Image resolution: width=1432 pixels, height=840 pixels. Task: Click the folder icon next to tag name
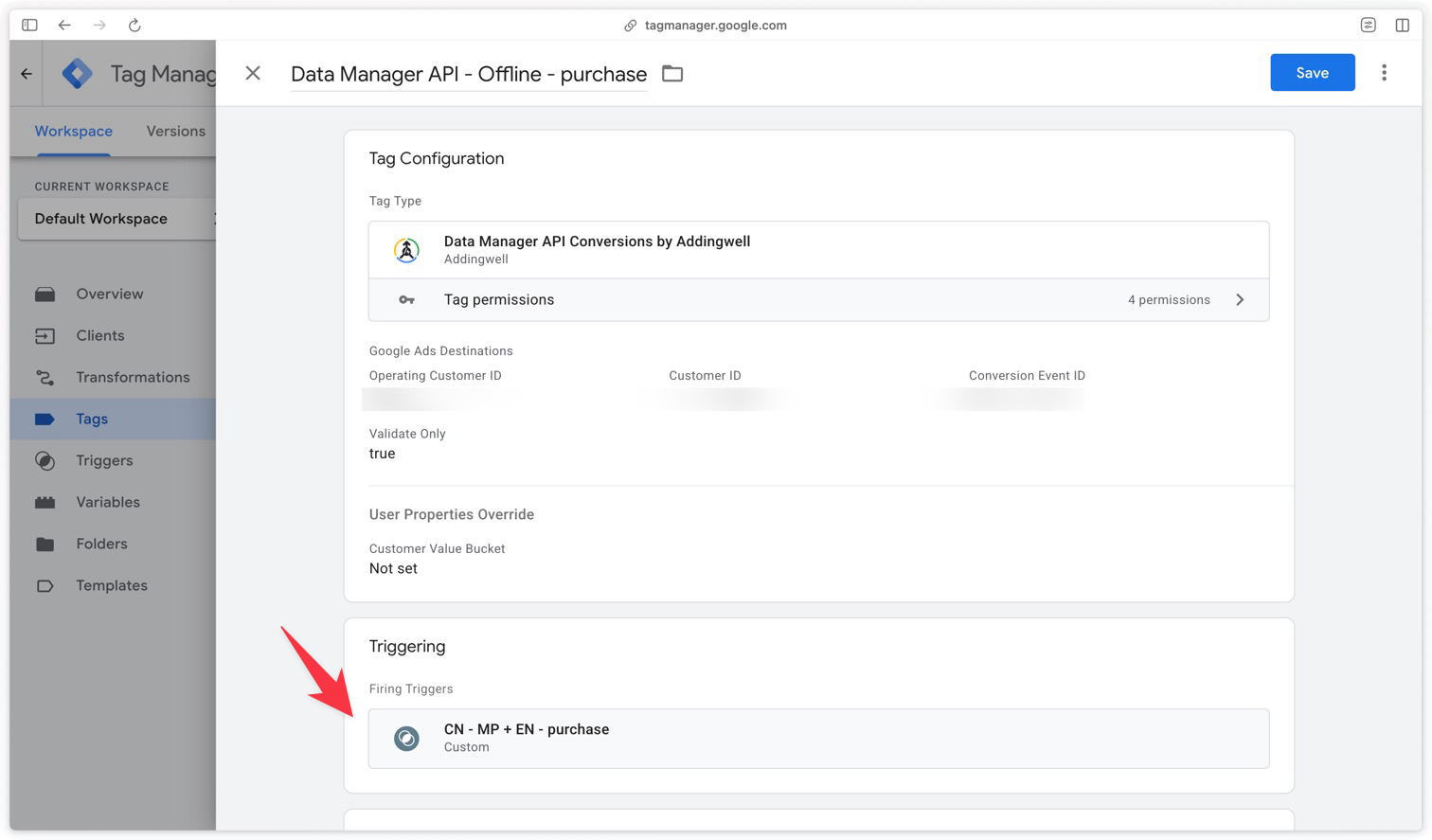click(x=672, y=73)
